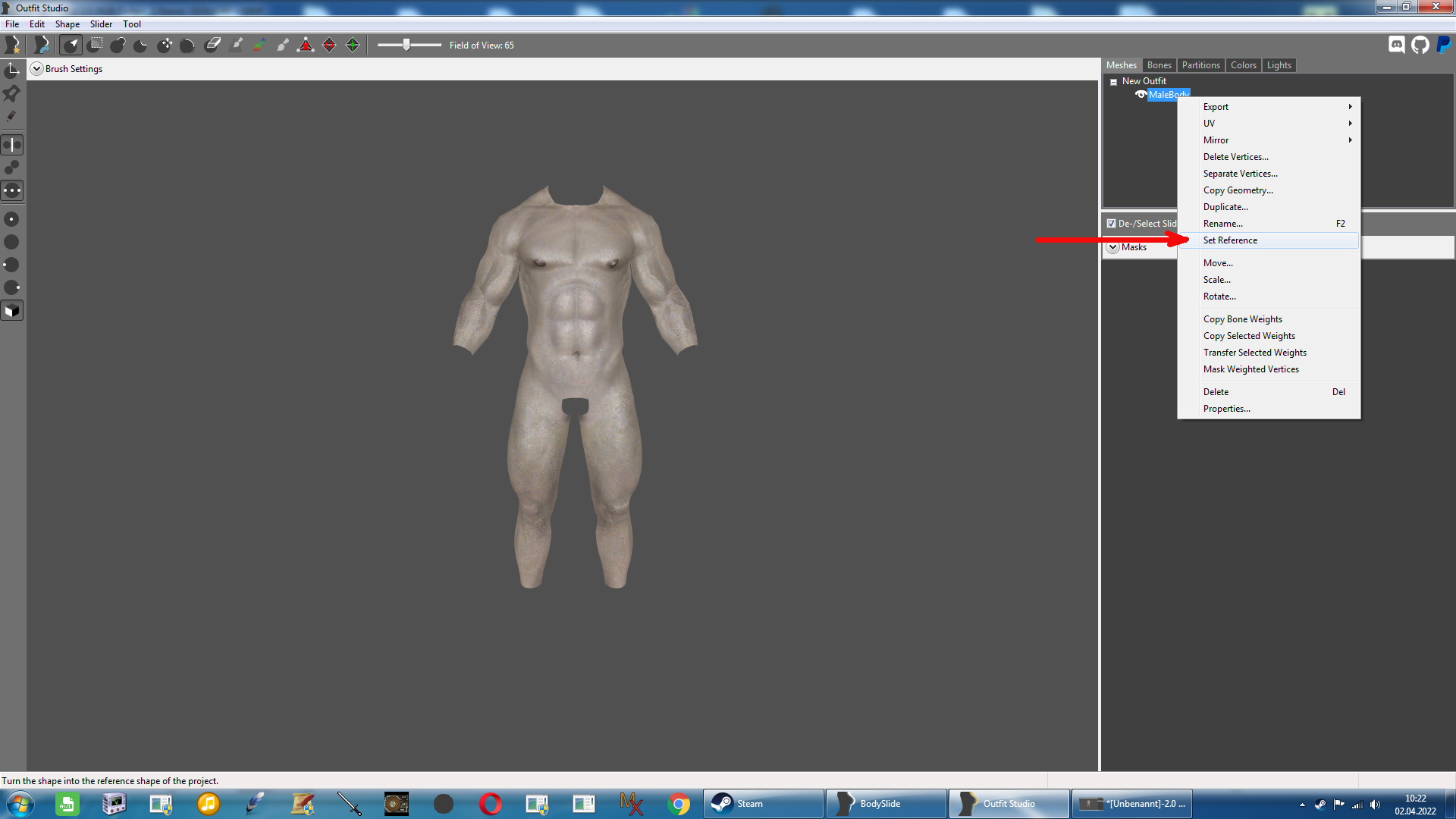Choose Duplicate... from context menu

coord(1269,207)
